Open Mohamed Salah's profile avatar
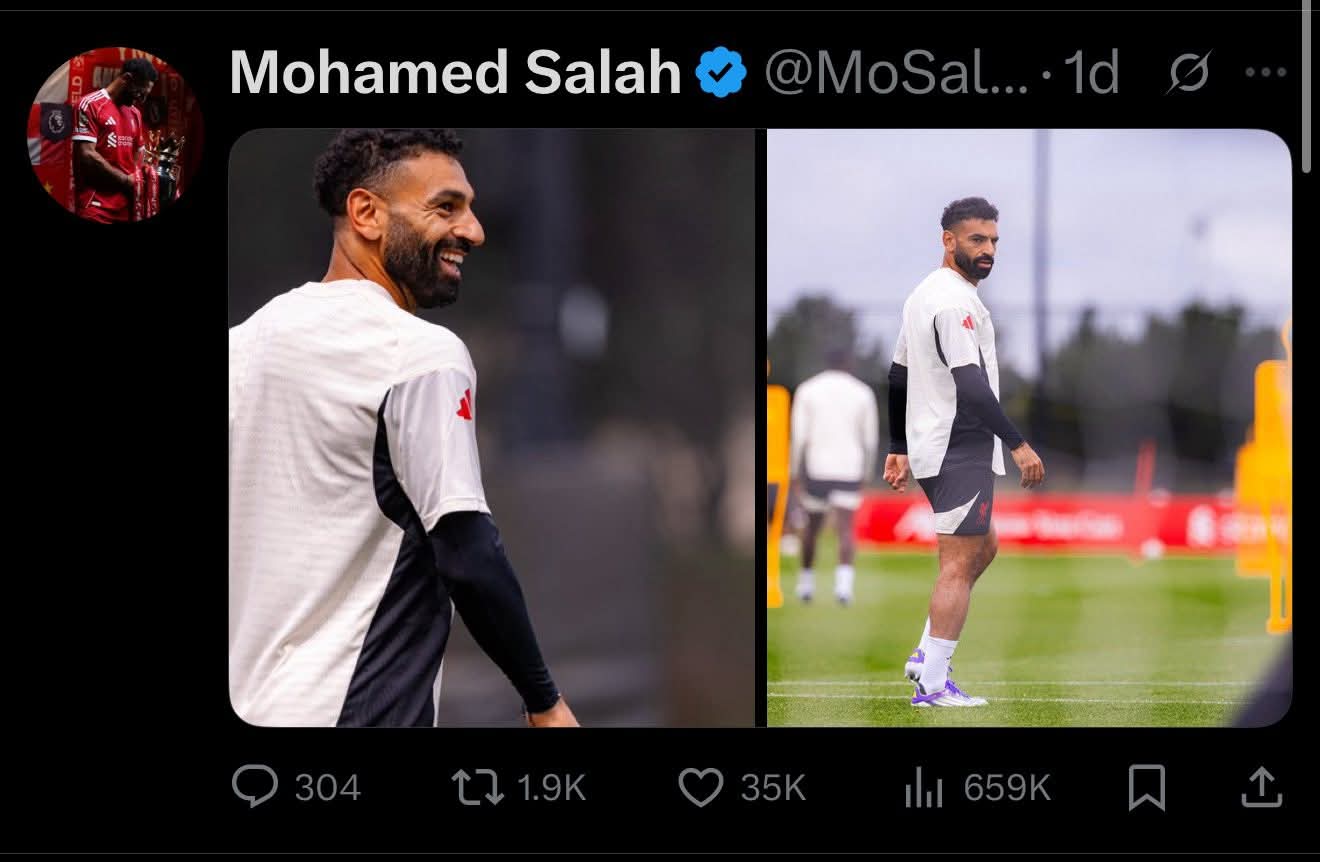 click(114, 134)
